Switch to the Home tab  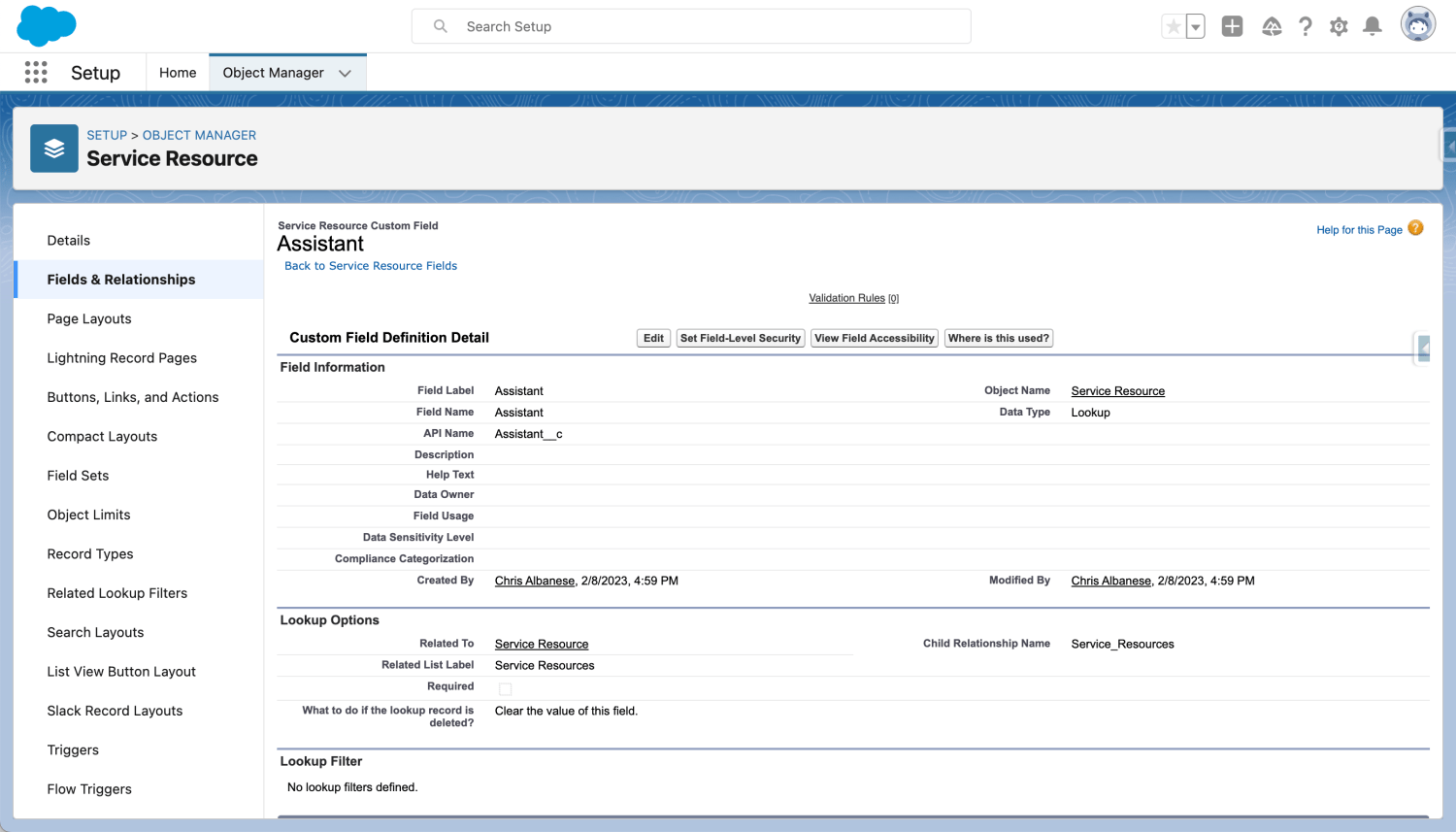tap(178, 72)
